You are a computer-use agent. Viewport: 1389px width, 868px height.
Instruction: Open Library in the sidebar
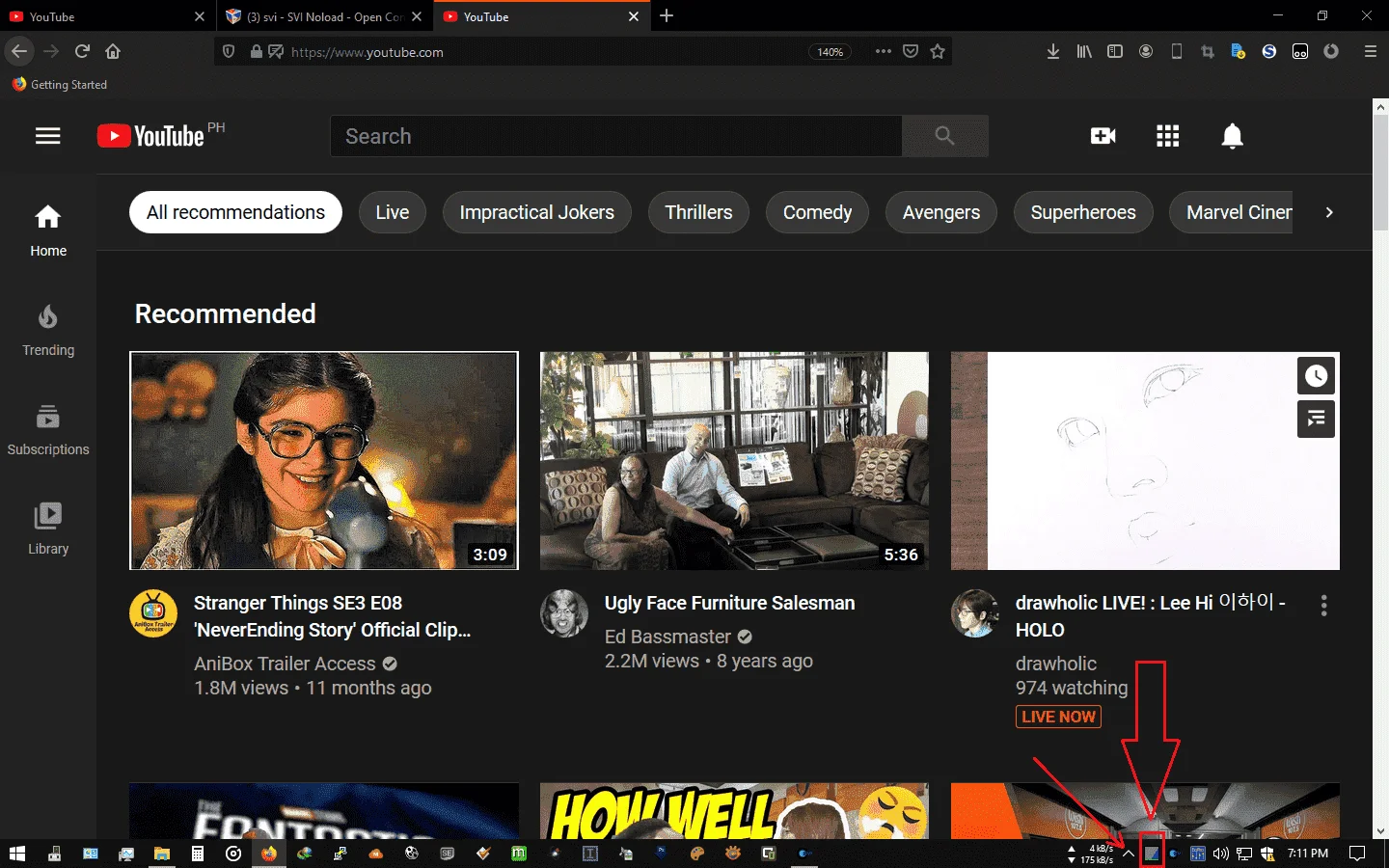pyautogui.click(x=48, y=529)
